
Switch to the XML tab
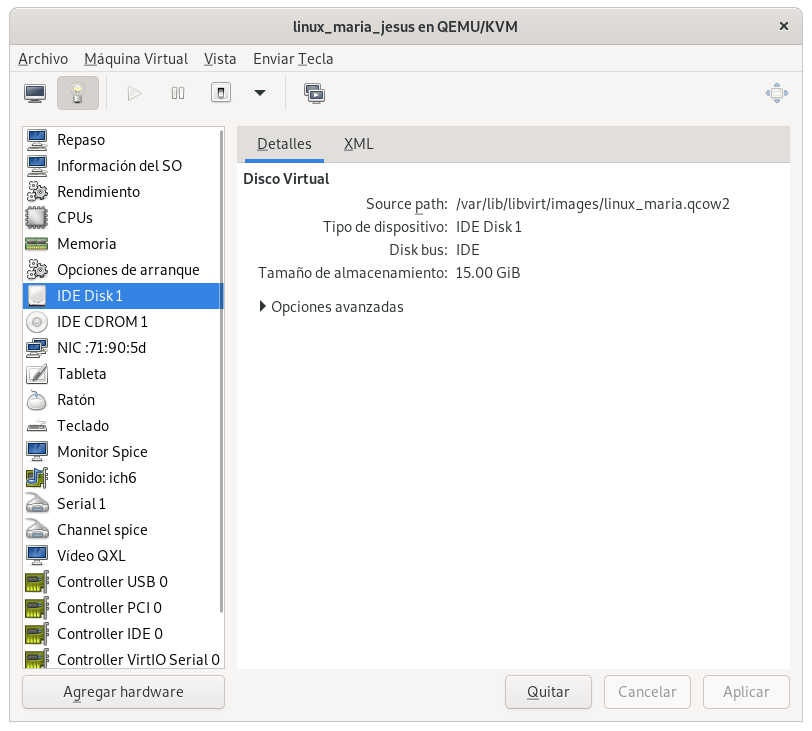(358, 144)
